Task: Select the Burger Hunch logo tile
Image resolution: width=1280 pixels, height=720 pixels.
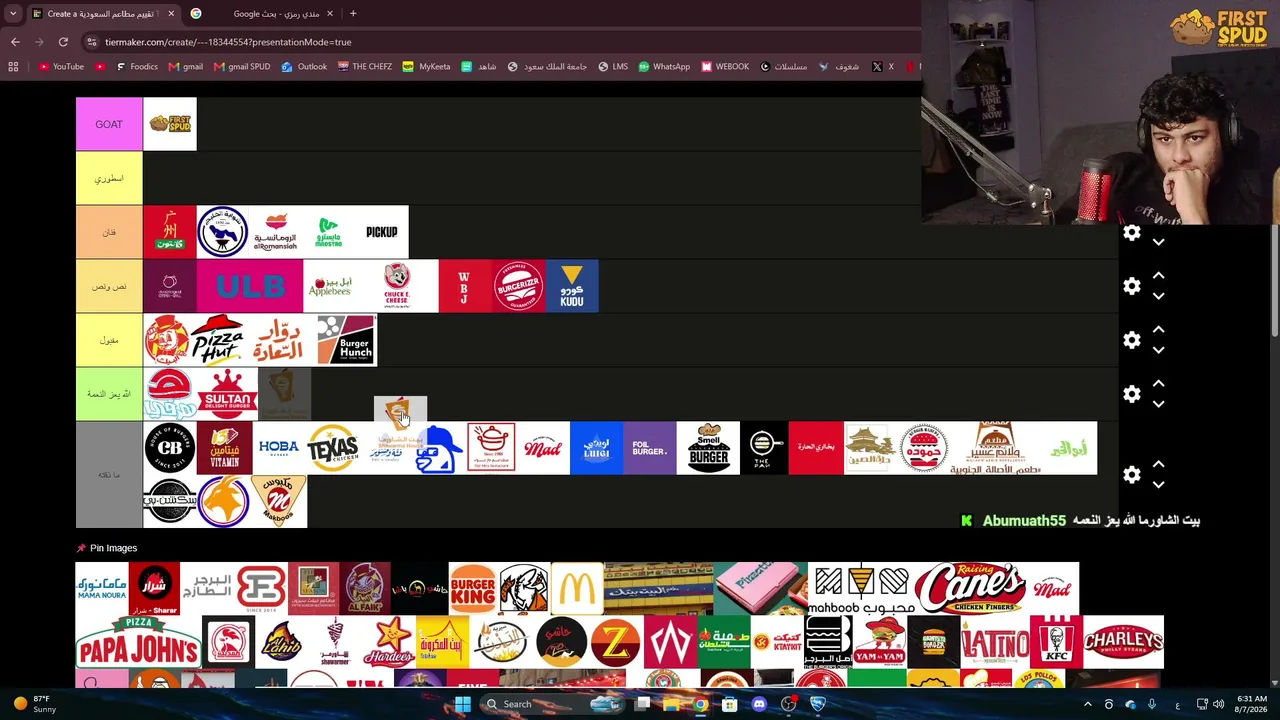Action: click(x=347, y=340)
